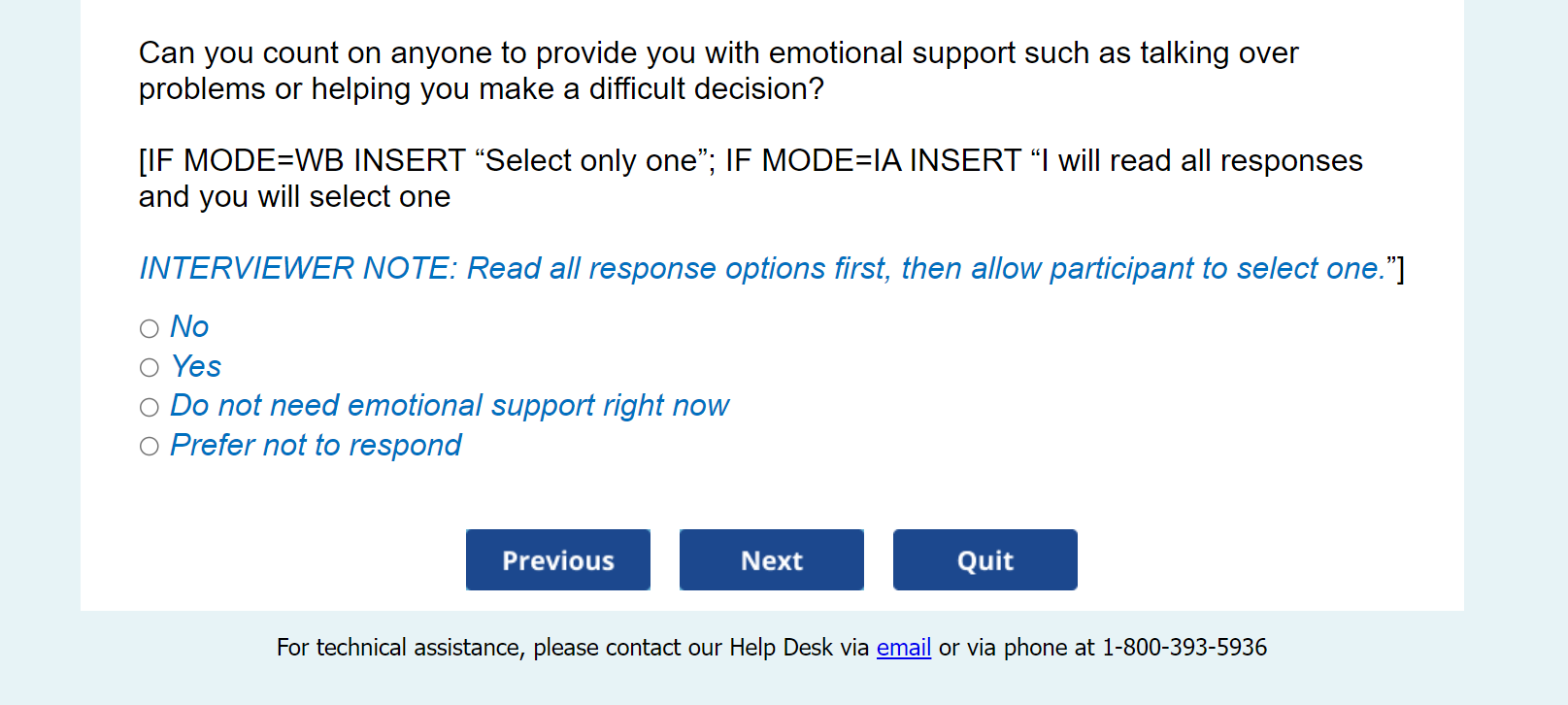This screenshot has width=1568, height=705.
Task: Select the "No" radio button
Action: coord(149,328)
